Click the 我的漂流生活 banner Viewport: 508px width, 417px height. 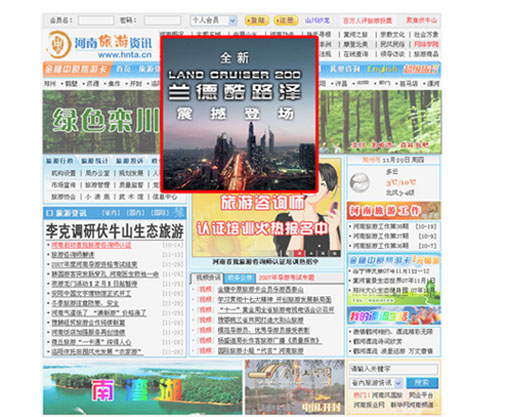click(394, 316)
